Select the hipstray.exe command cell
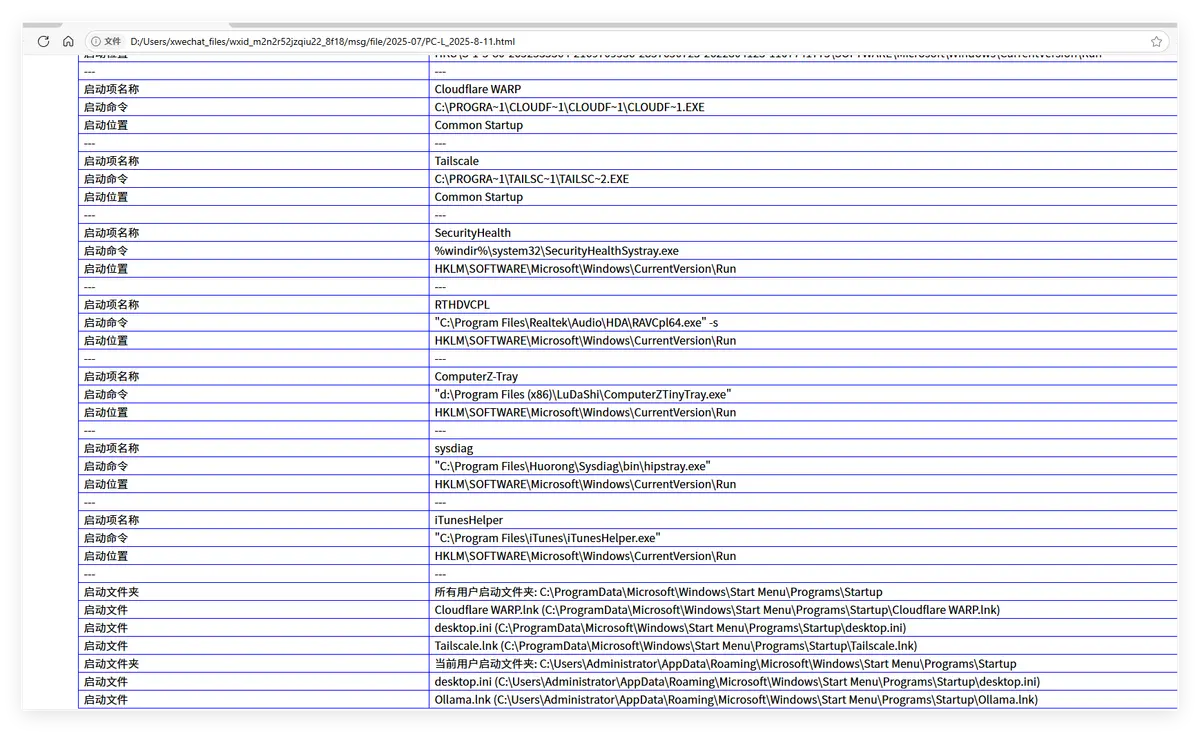 pos(803,467)
